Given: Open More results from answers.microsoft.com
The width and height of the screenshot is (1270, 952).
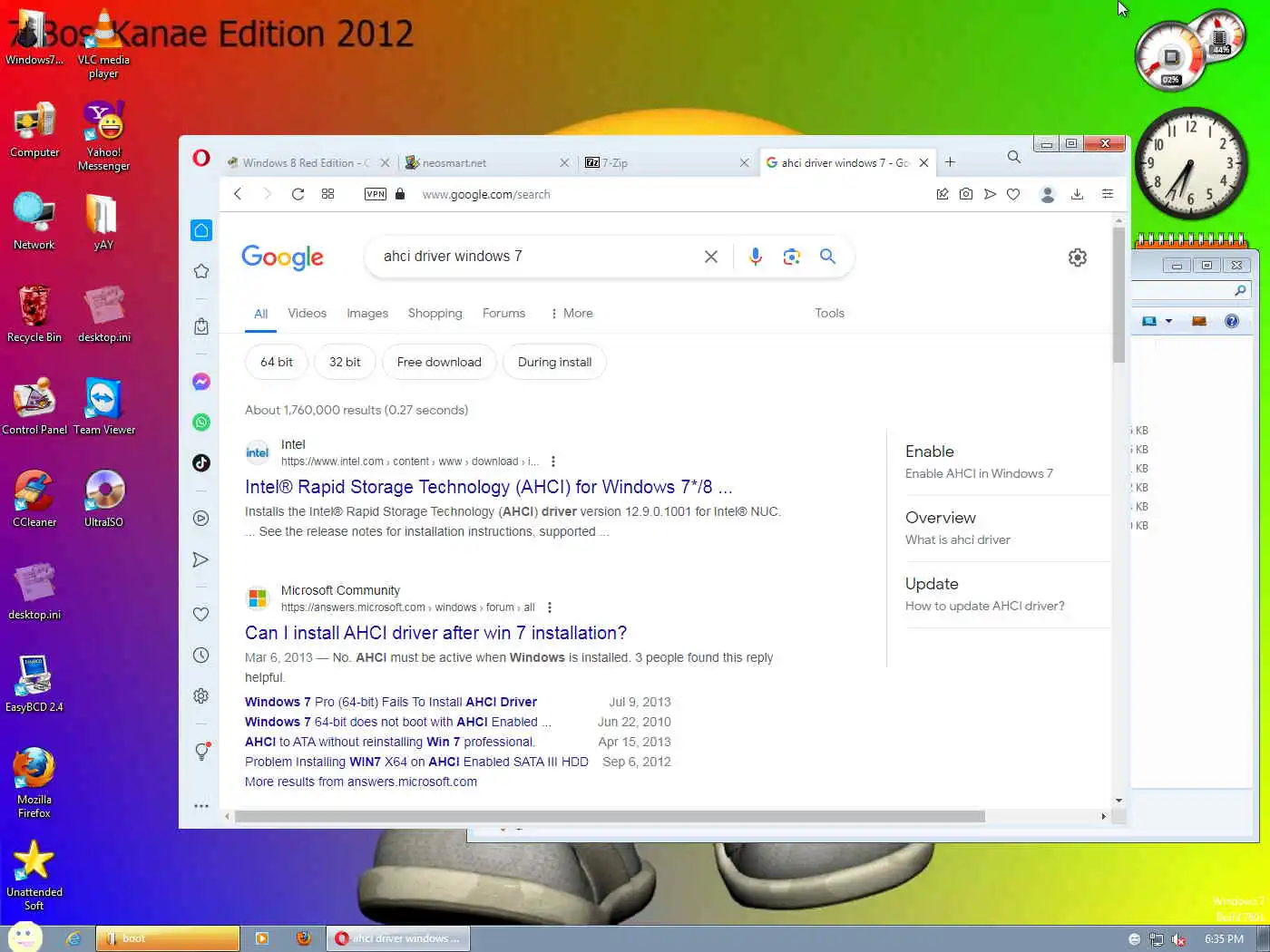Looking at the screenshot, I should [x=361, y=782].
